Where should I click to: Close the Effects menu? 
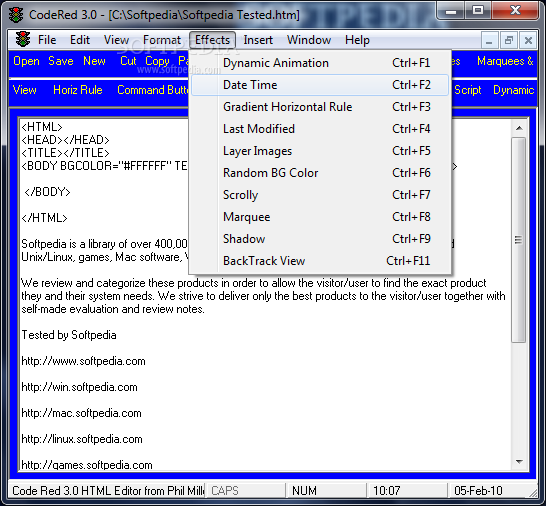tap(212, 40)
